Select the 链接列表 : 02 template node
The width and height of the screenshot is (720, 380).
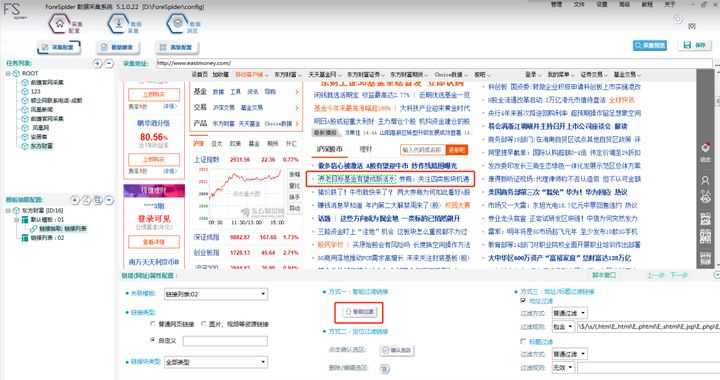click(x=47, y=238)
